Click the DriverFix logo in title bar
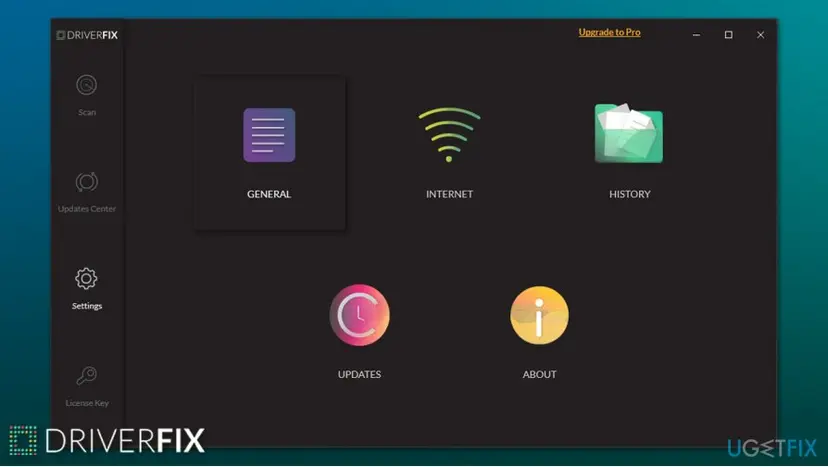Image resolution: width=828 pixels, height=467 pixels. click(x=87, y=35)
